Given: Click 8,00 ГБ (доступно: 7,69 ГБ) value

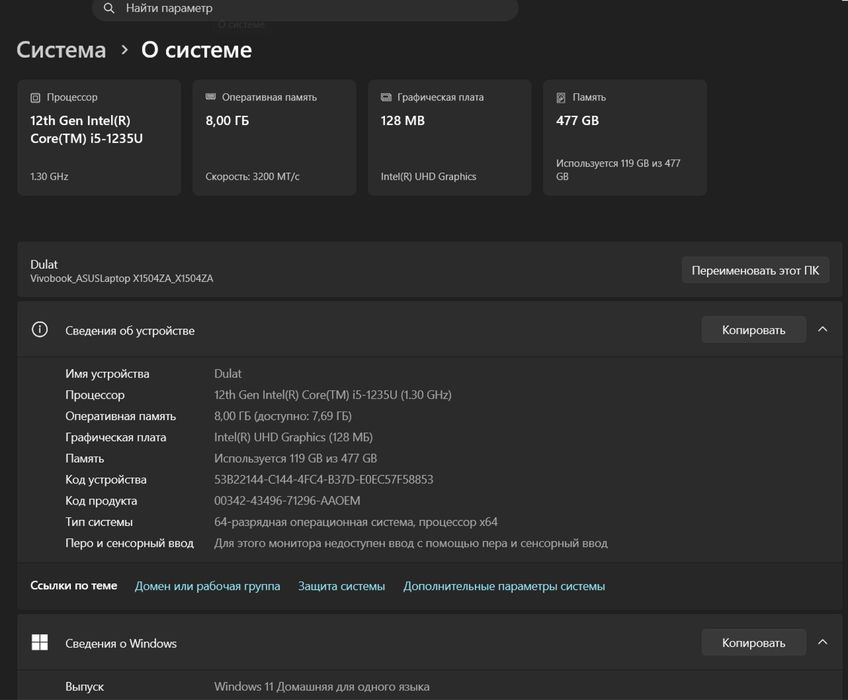Looking at the screenshot, I should click(283, 416).
